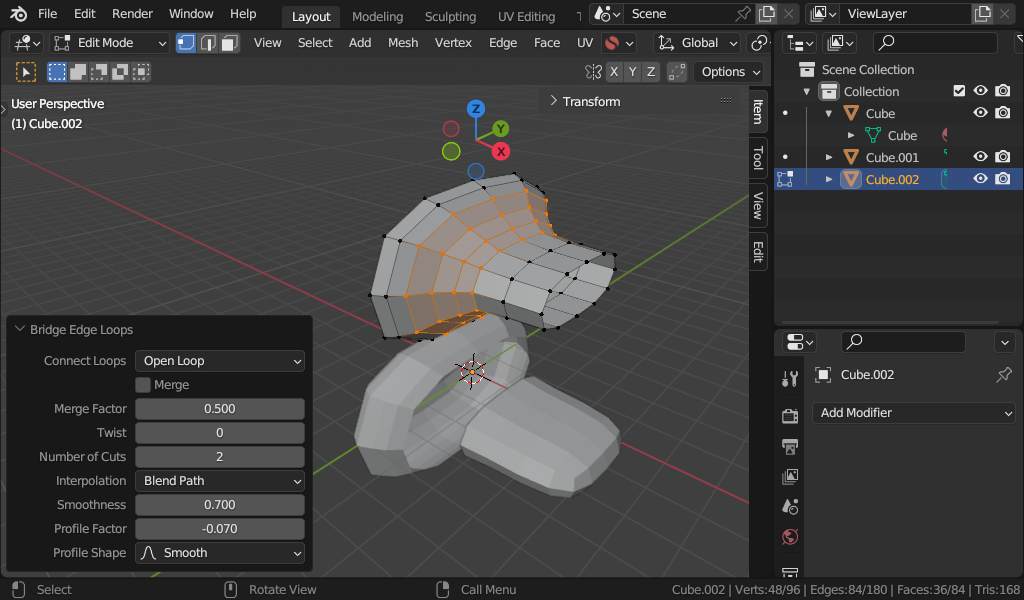Click the Y axis on navigation gizmo
The height and width of the screenshot is (600, 1024).
(x=500, y=129)
